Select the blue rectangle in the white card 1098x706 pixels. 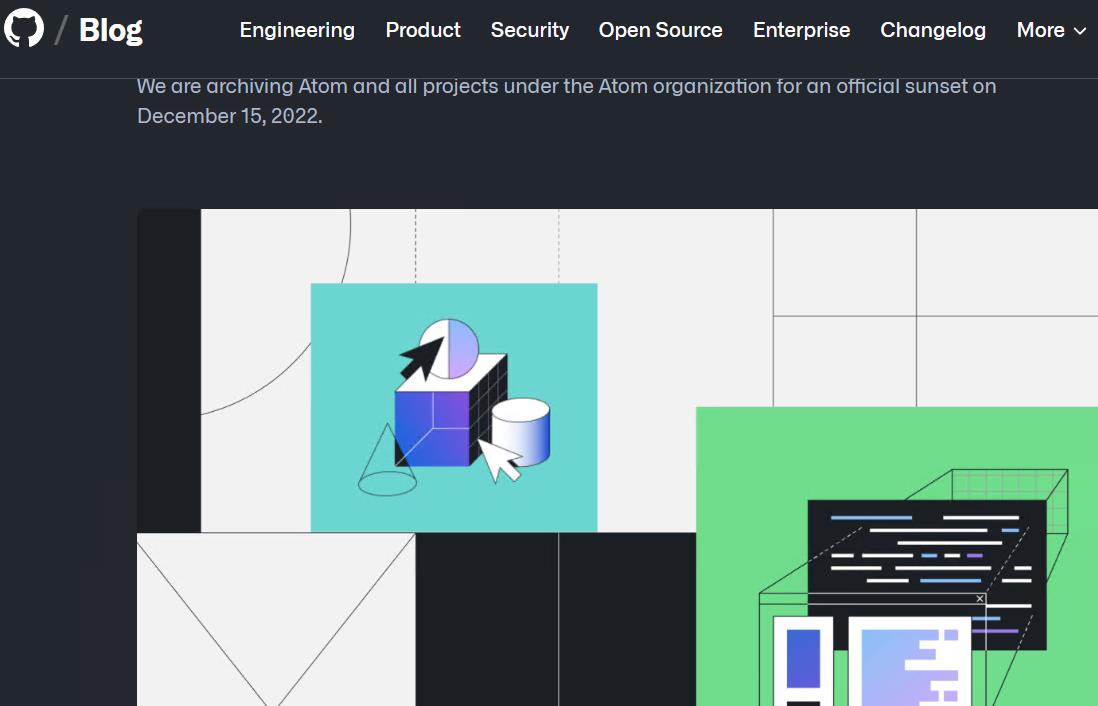tap(803, 659)
